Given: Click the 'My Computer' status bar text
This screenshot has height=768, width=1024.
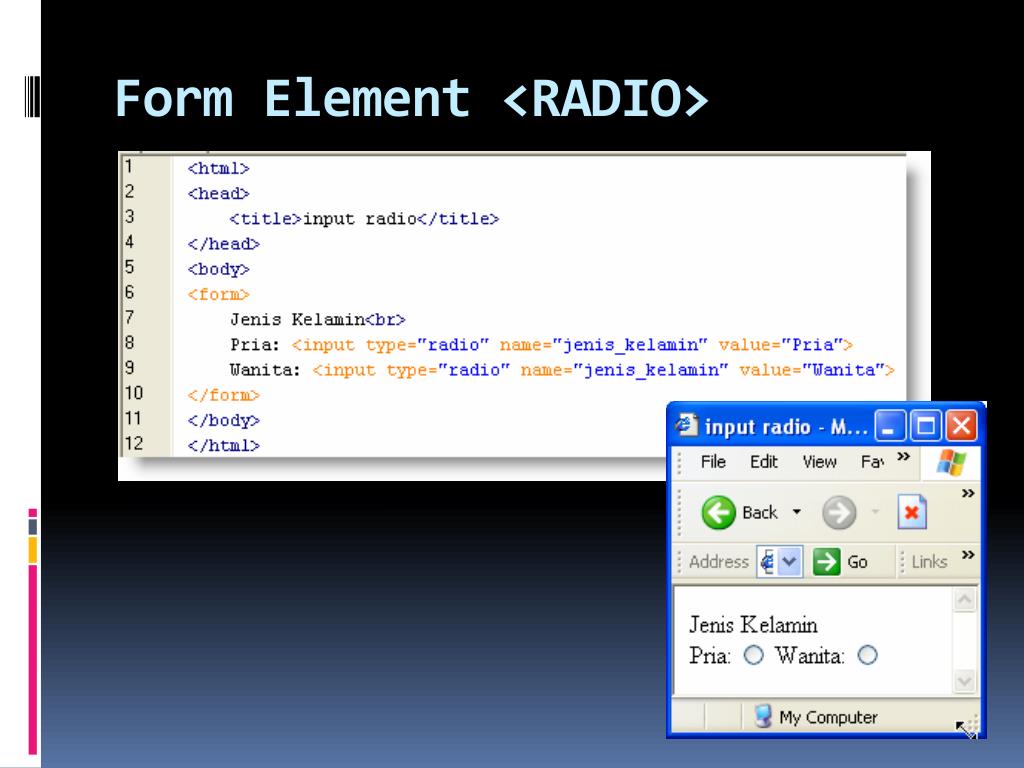Looking at the screenshot, I should [828, 717].
